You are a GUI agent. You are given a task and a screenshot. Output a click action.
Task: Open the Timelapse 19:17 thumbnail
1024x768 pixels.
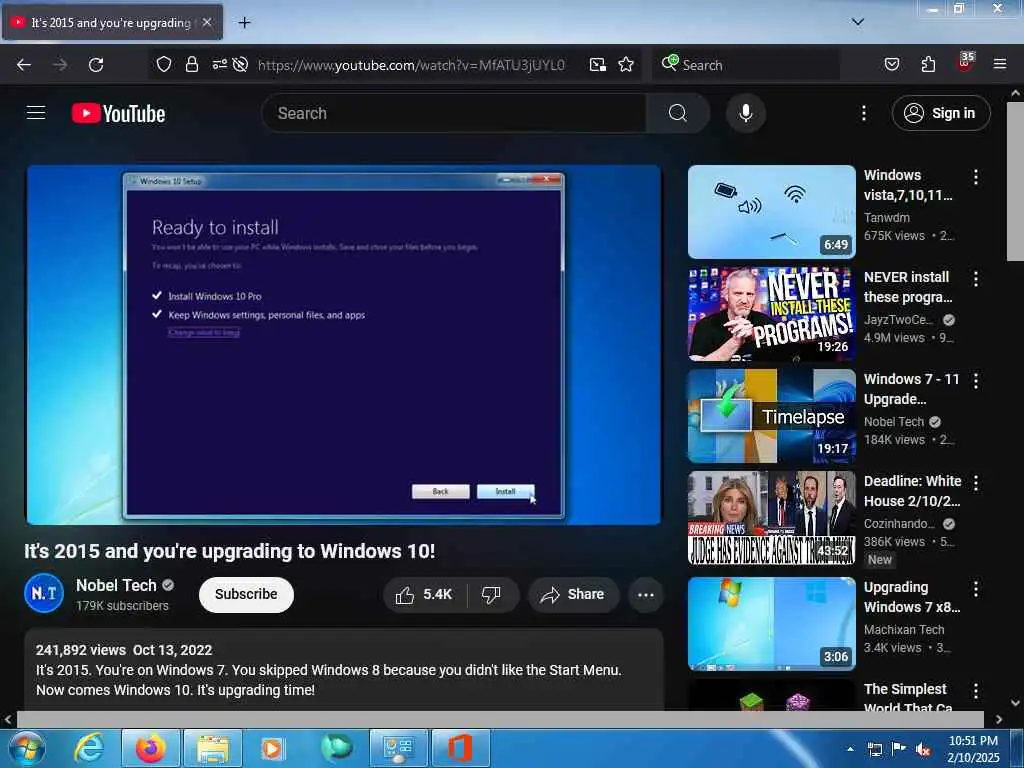(772, 415)
